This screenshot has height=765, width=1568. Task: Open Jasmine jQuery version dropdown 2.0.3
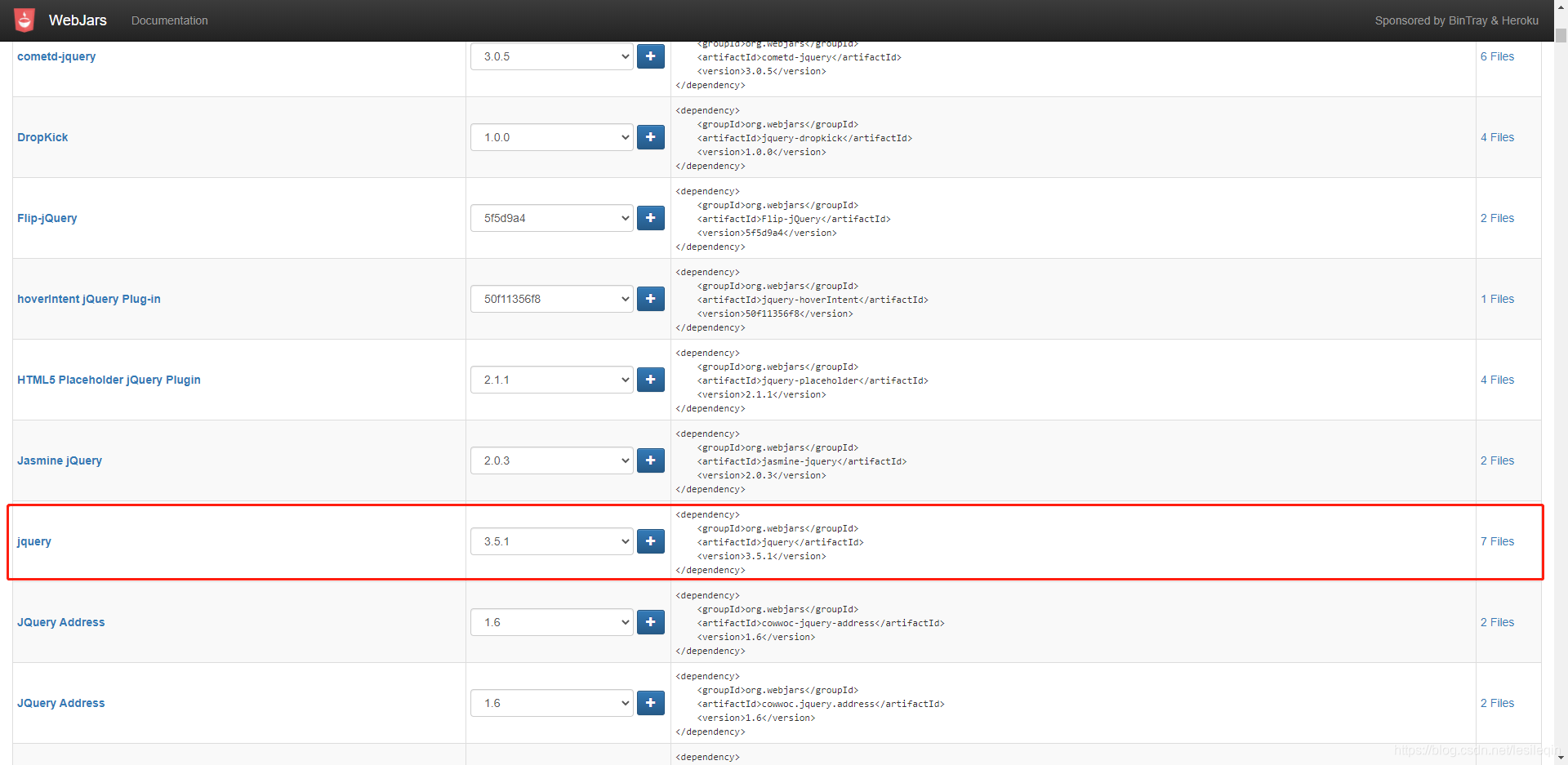point(552,460)
